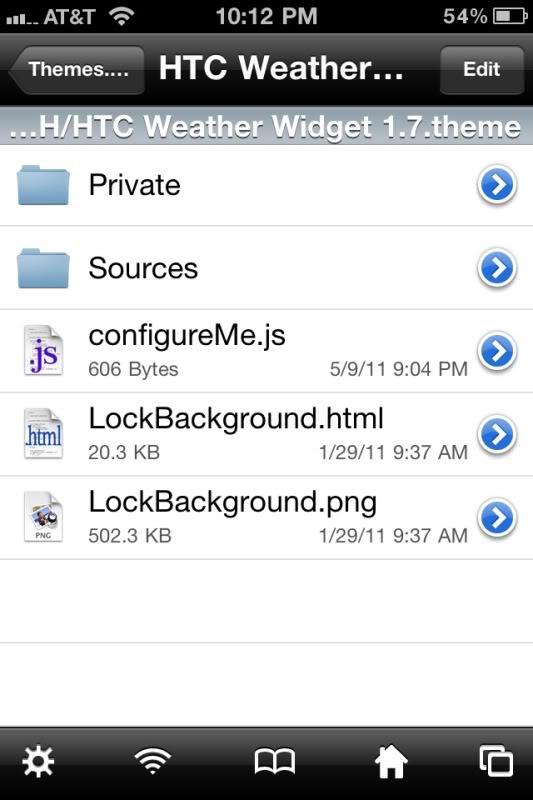Go back to Themes folder

pos(77,69)
